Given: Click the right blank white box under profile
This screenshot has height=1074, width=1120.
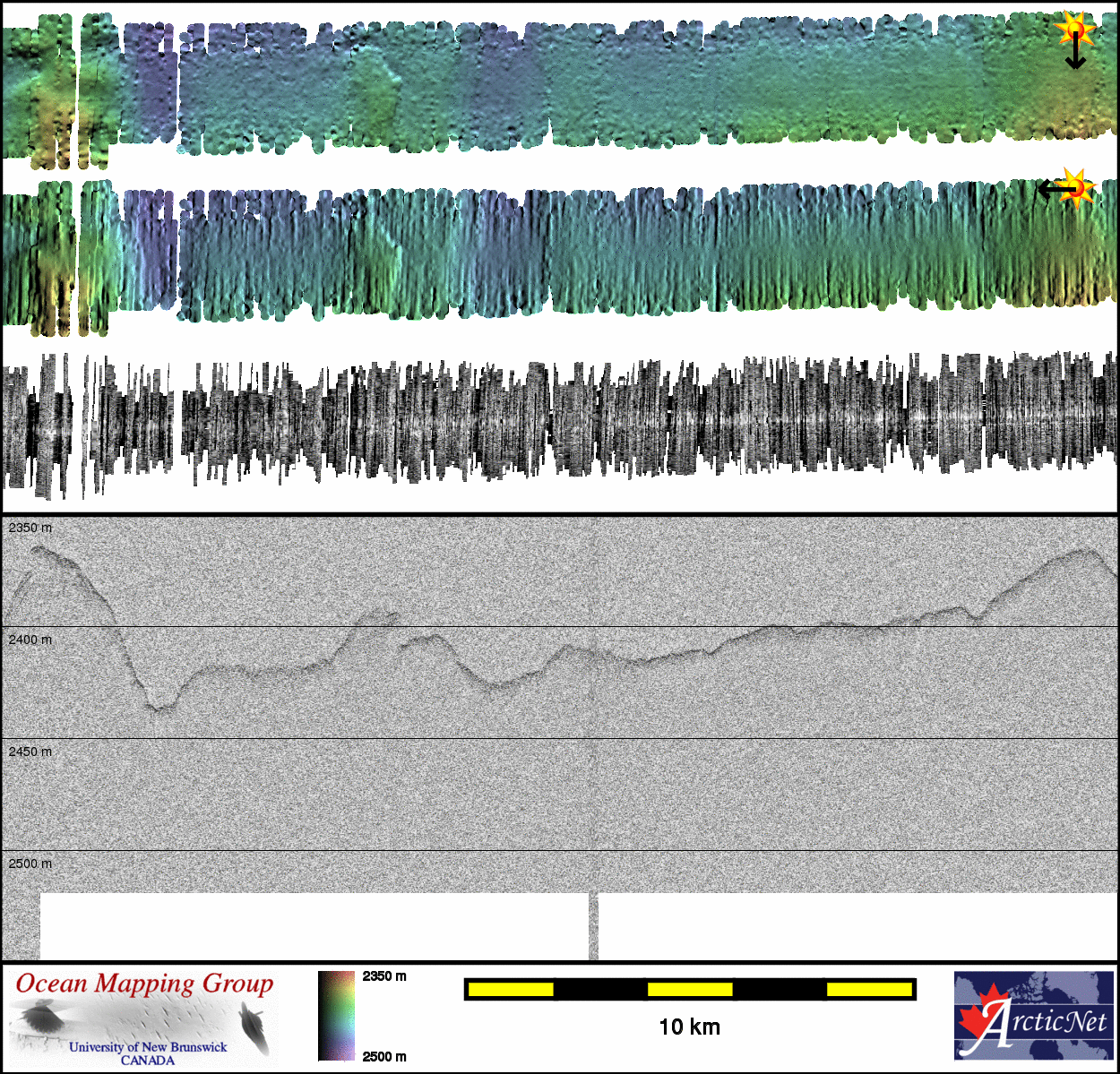Looking at the screenshot, I should [x=857, y=925].
